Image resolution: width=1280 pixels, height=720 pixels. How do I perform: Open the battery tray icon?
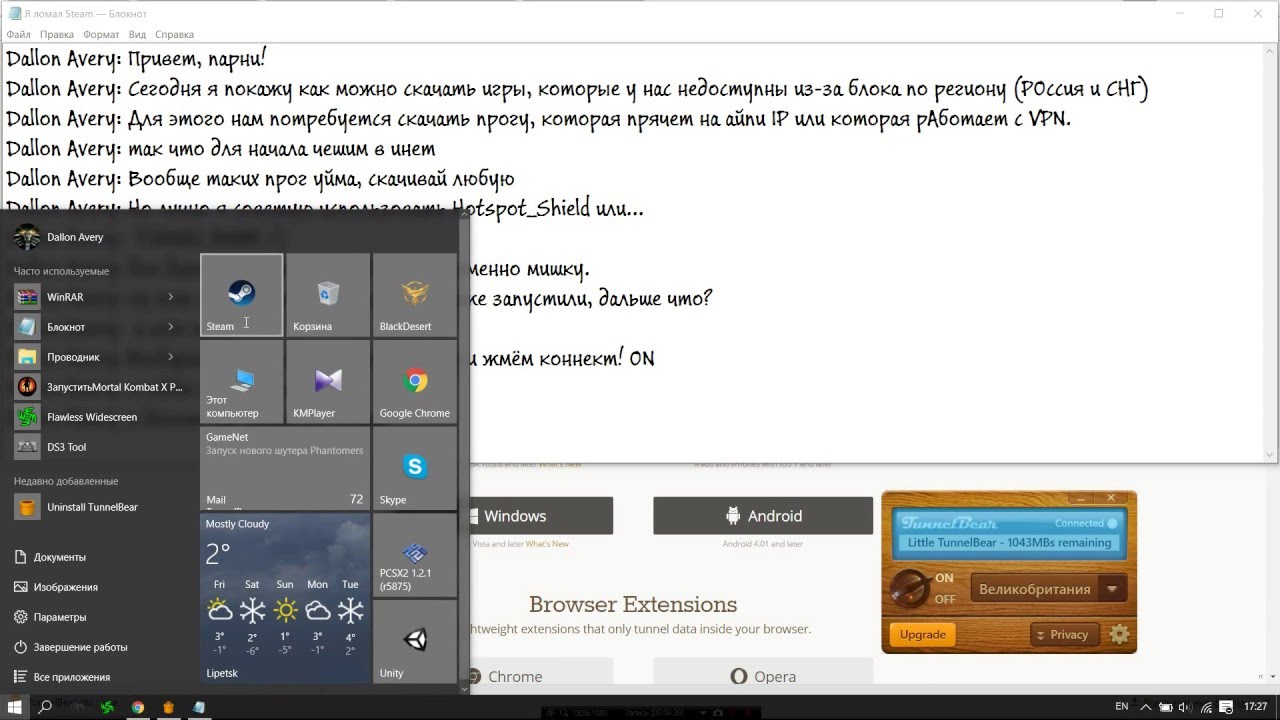pos(1166,707)
